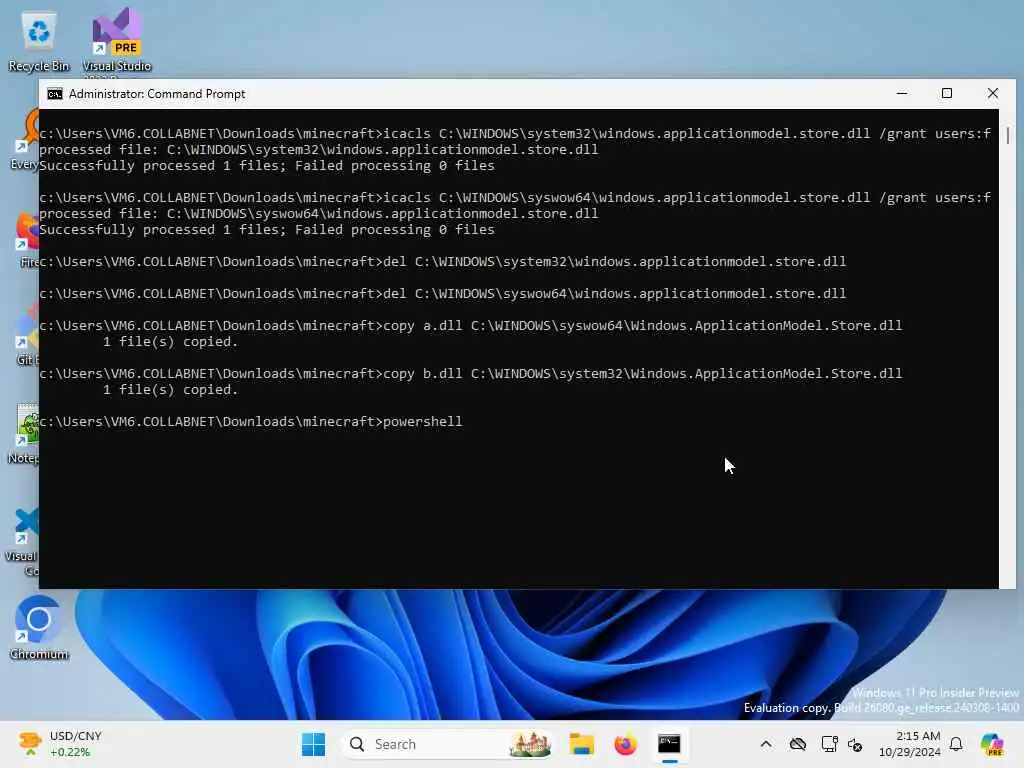
Task: Close the Administrator Command Prompt window
Action: [x=993, y=94]
